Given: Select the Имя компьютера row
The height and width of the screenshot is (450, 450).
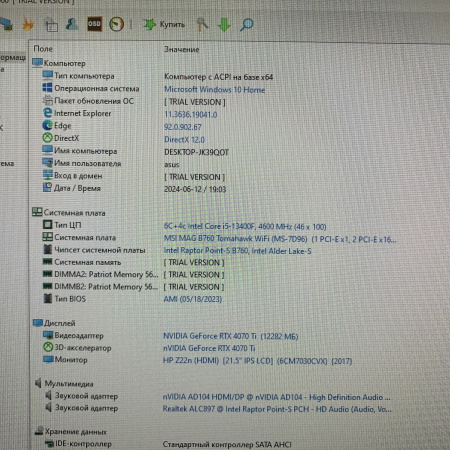Looking at the screenshot, I should coord(135,152).
